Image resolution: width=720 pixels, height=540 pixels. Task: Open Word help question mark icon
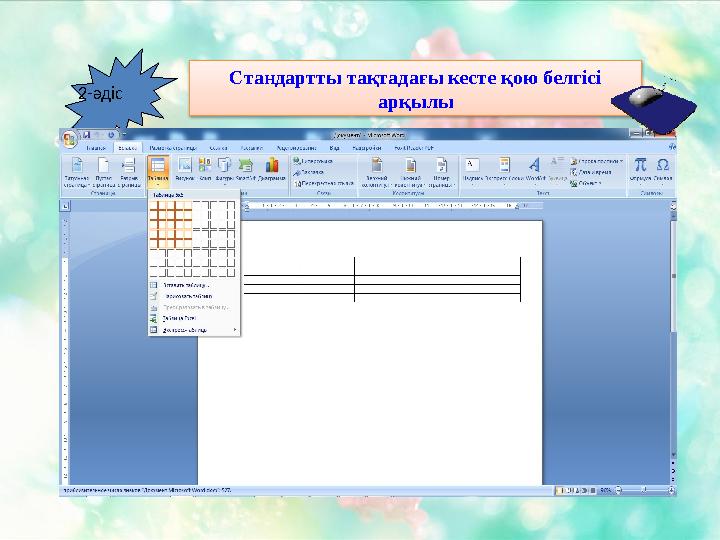[x=671, y=147]
